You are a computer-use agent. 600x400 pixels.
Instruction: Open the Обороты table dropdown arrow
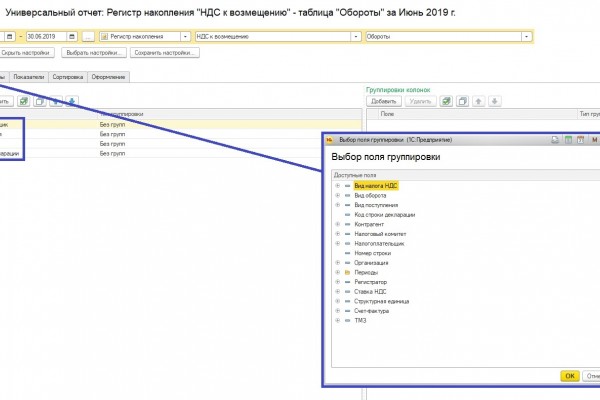click(527, 37)
